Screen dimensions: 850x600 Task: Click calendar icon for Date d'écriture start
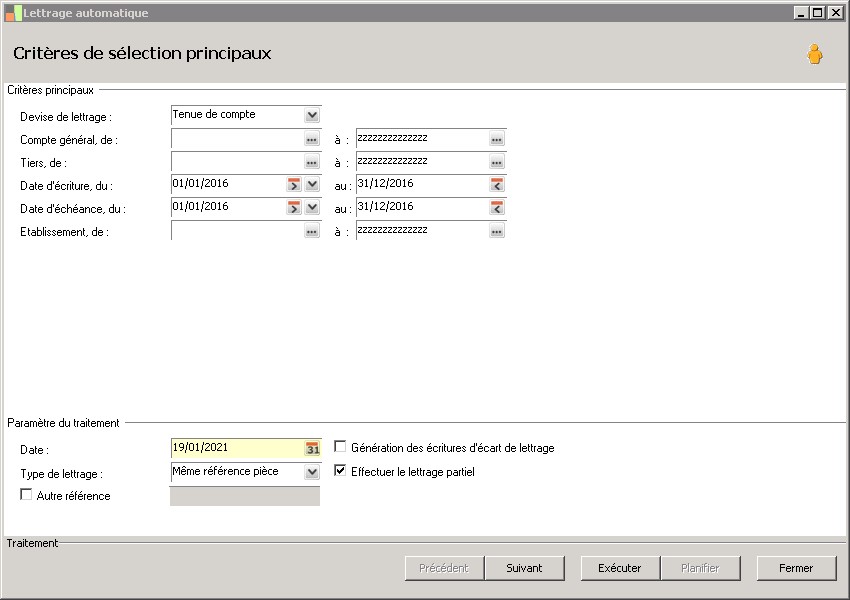pyautogui.click(x=294, y=185)
